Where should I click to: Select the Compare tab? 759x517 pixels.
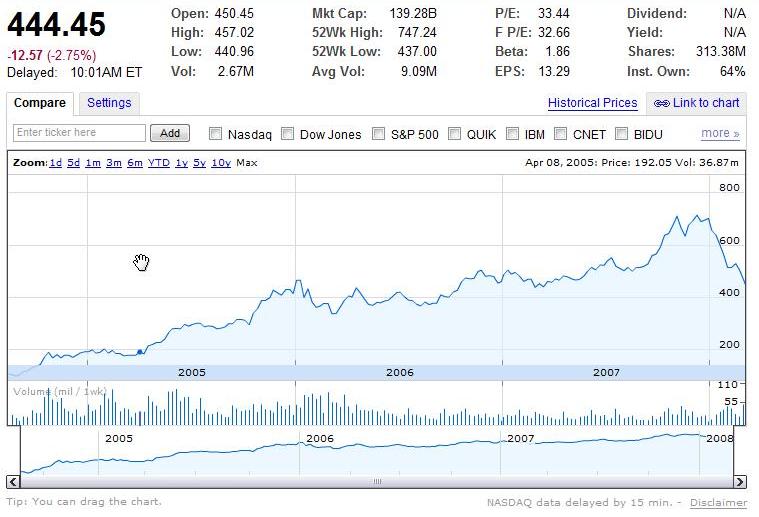pos(40,103)
